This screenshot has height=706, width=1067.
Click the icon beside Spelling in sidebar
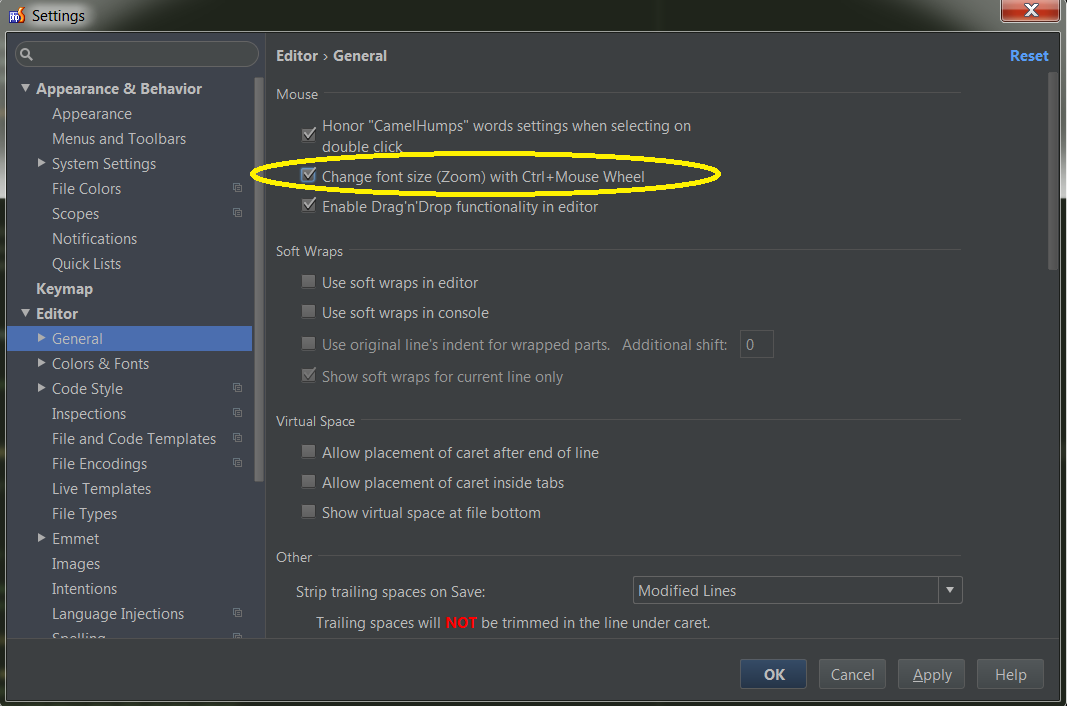pos(237,635)
